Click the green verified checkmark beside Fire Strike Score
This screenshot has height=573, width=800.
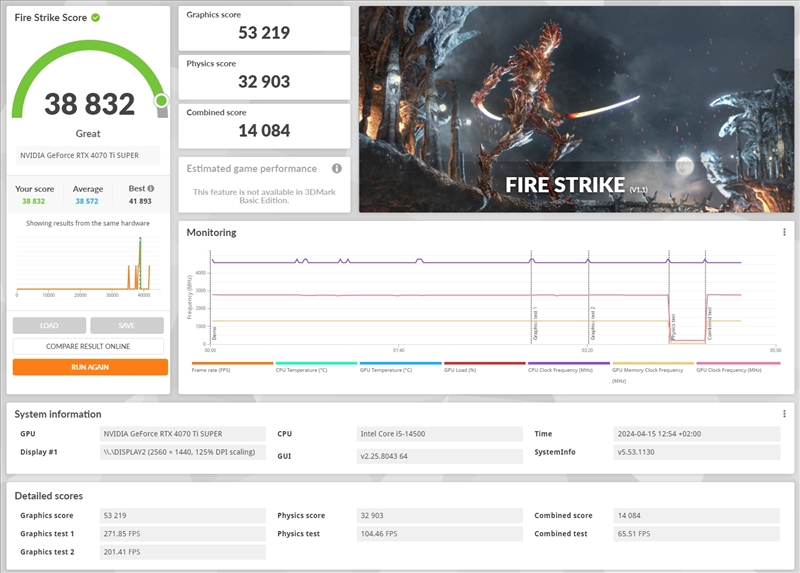(x=95, y=17)
